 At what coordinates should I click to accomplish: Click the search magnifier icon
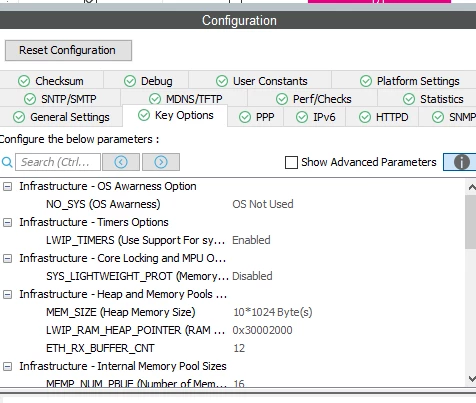pos(7,162)
